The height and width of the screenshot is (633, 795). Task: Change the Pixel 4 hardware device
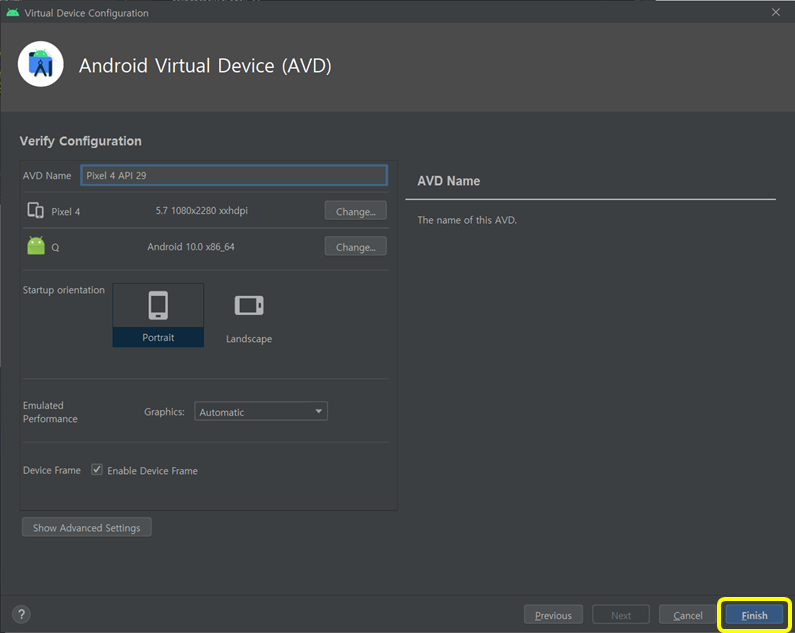355,211
